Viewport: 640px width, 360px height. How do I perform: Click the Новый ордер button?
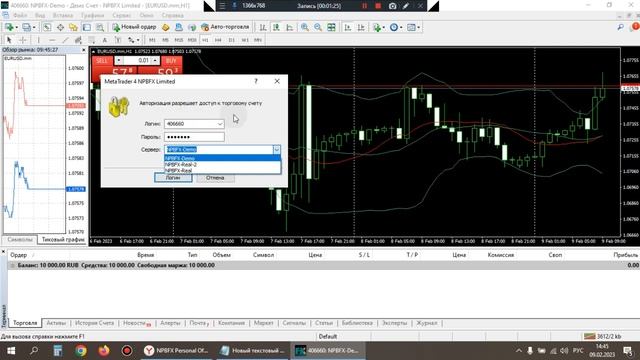pos(135,27)
